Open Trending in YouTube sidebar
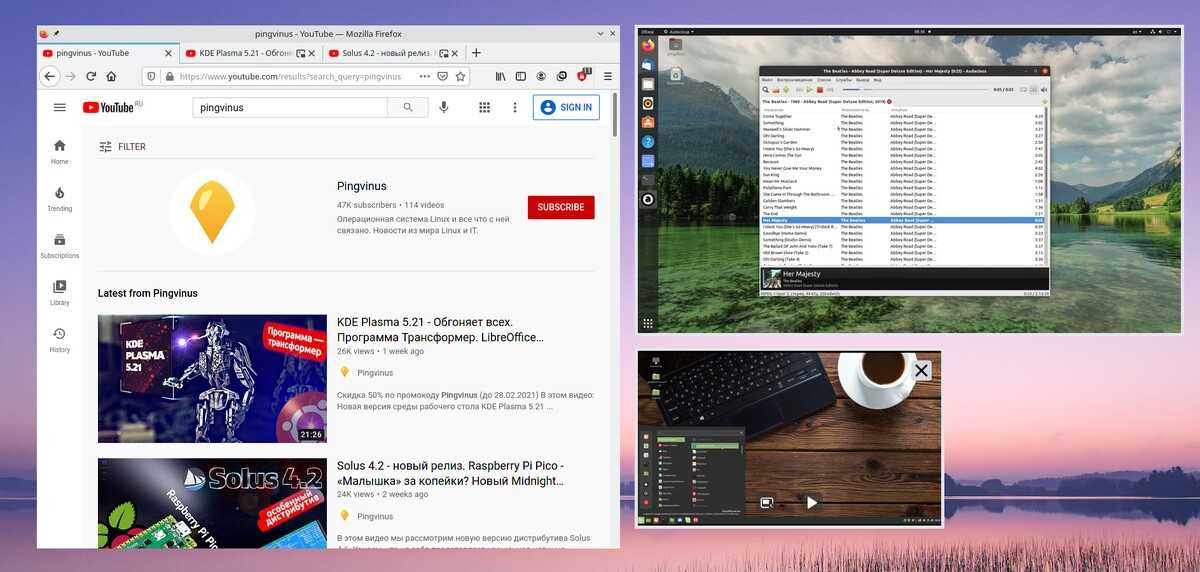 (60, 199)
